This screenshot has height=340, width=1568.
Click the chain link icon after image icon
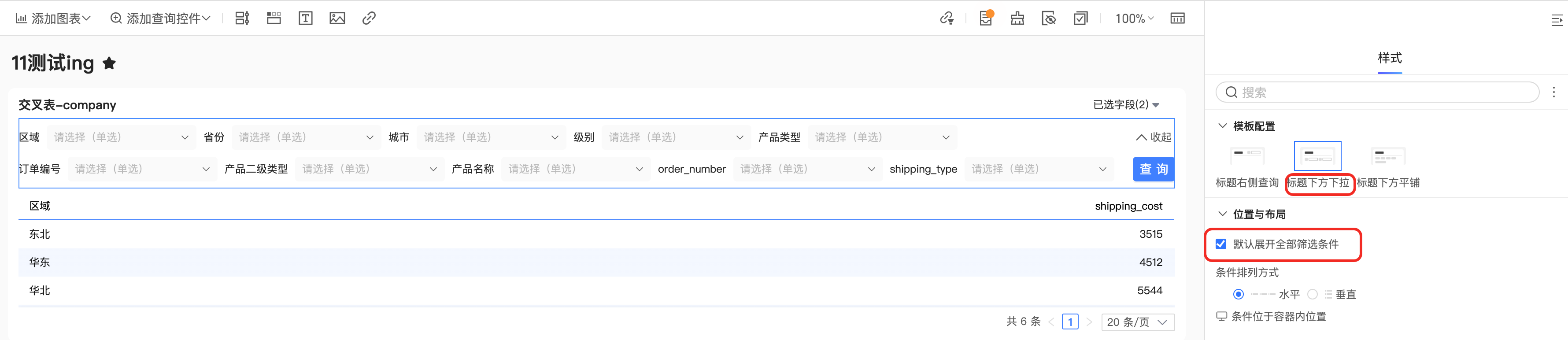point(369,18)
